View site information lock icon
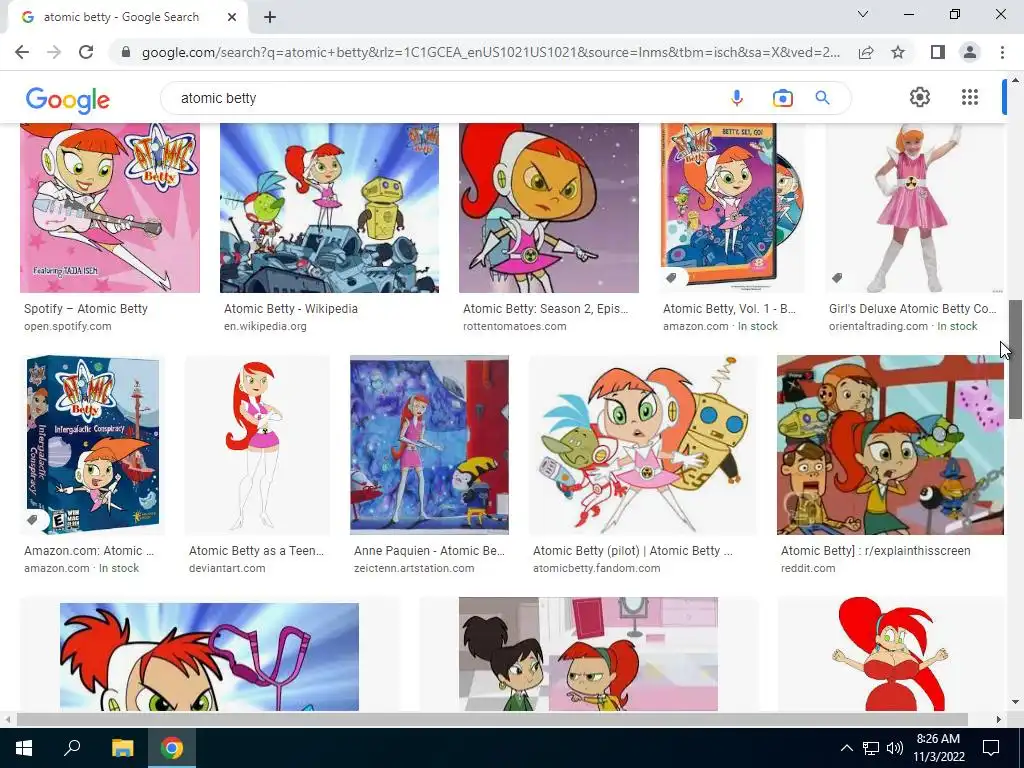 click(x=126, y=52)
